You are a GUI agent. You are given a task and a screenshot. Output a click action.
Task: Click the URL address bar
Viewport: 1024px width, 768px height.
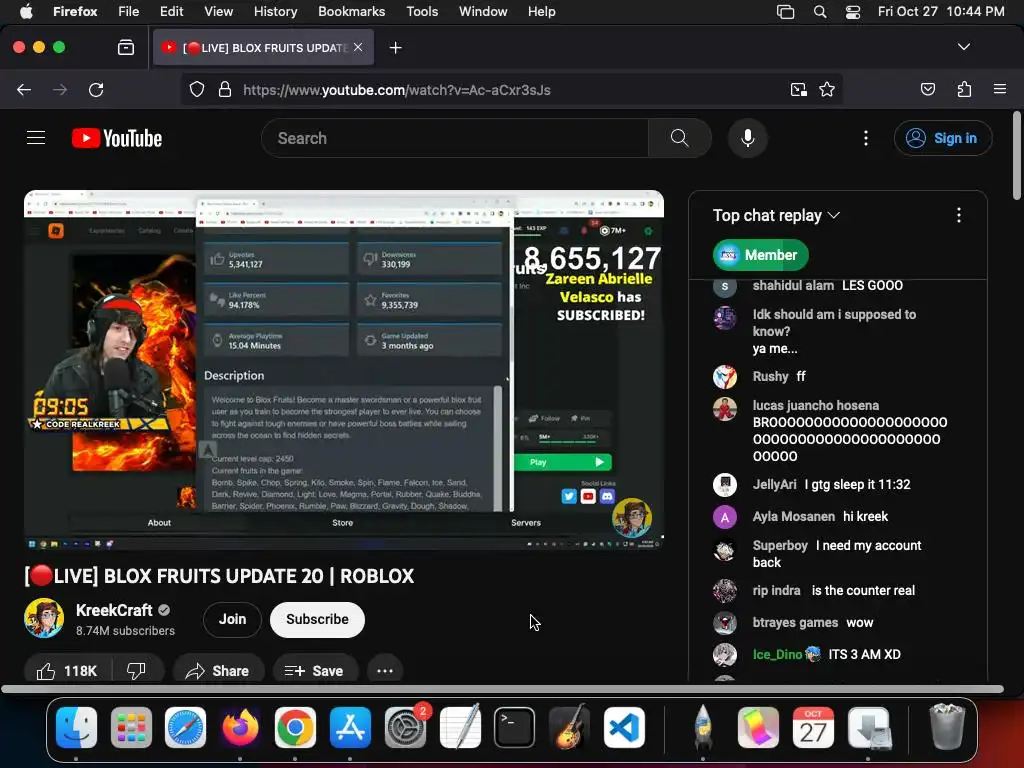(x=509, y=90)
